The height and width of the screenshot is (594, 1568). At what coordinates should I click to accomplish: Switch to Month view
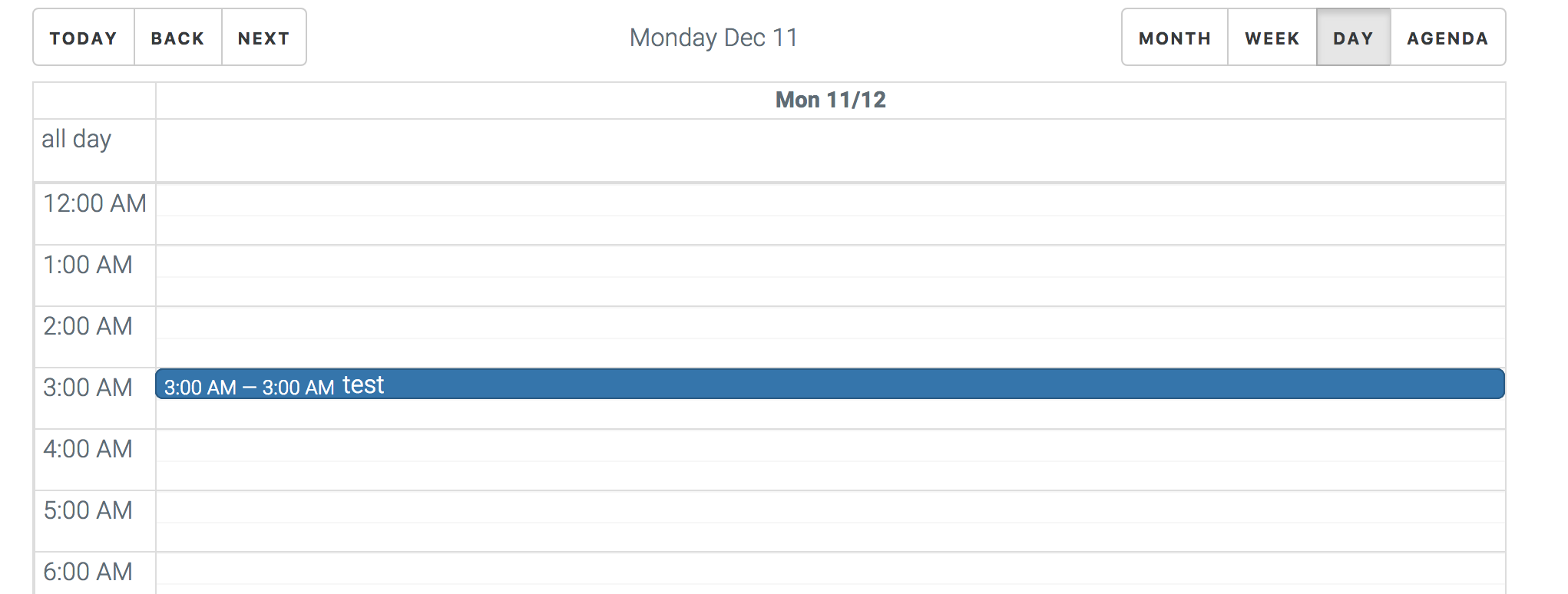click(1174, 37)
